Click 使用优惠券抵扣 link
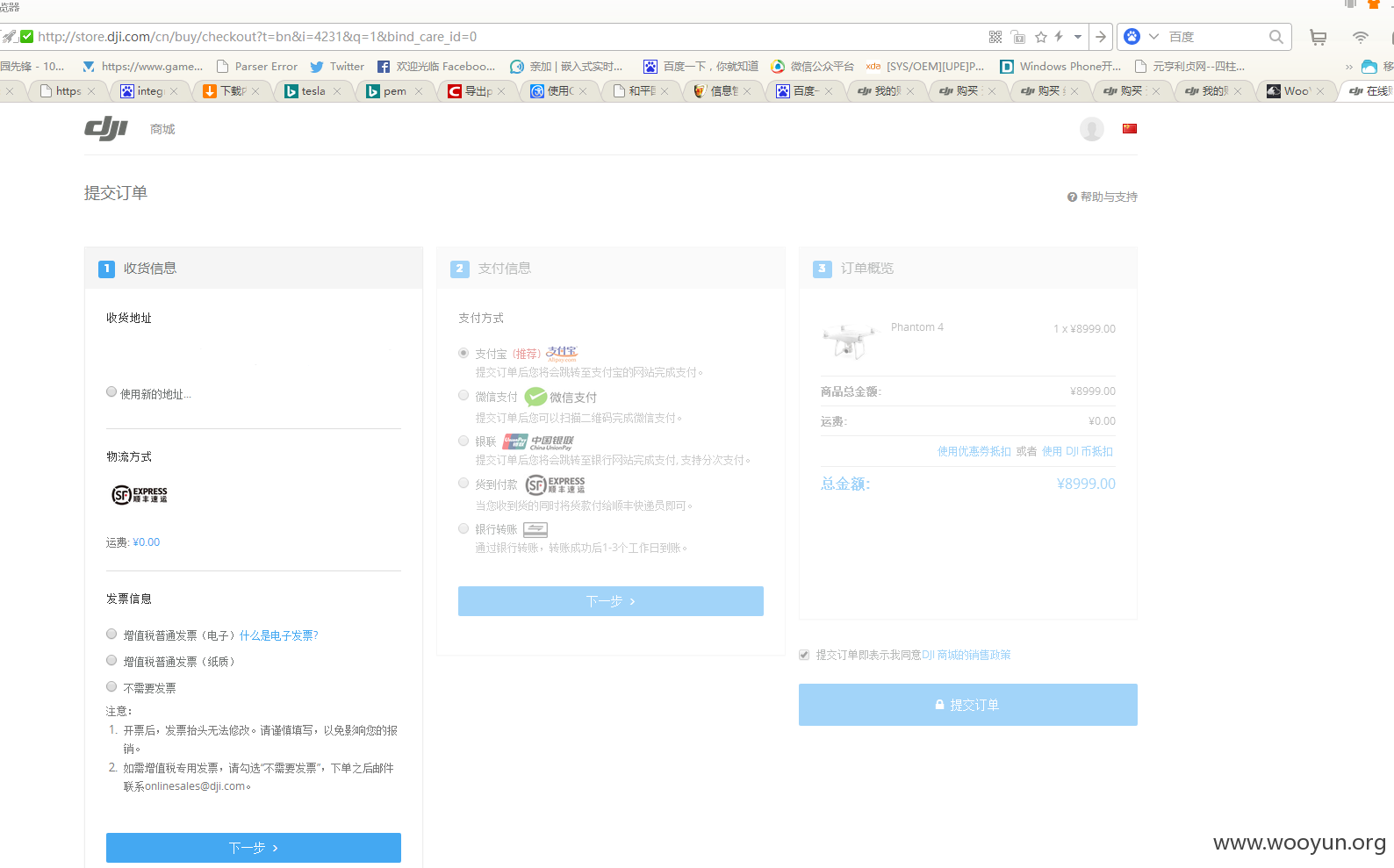The image size is (1394, 868). pos(974,451)
